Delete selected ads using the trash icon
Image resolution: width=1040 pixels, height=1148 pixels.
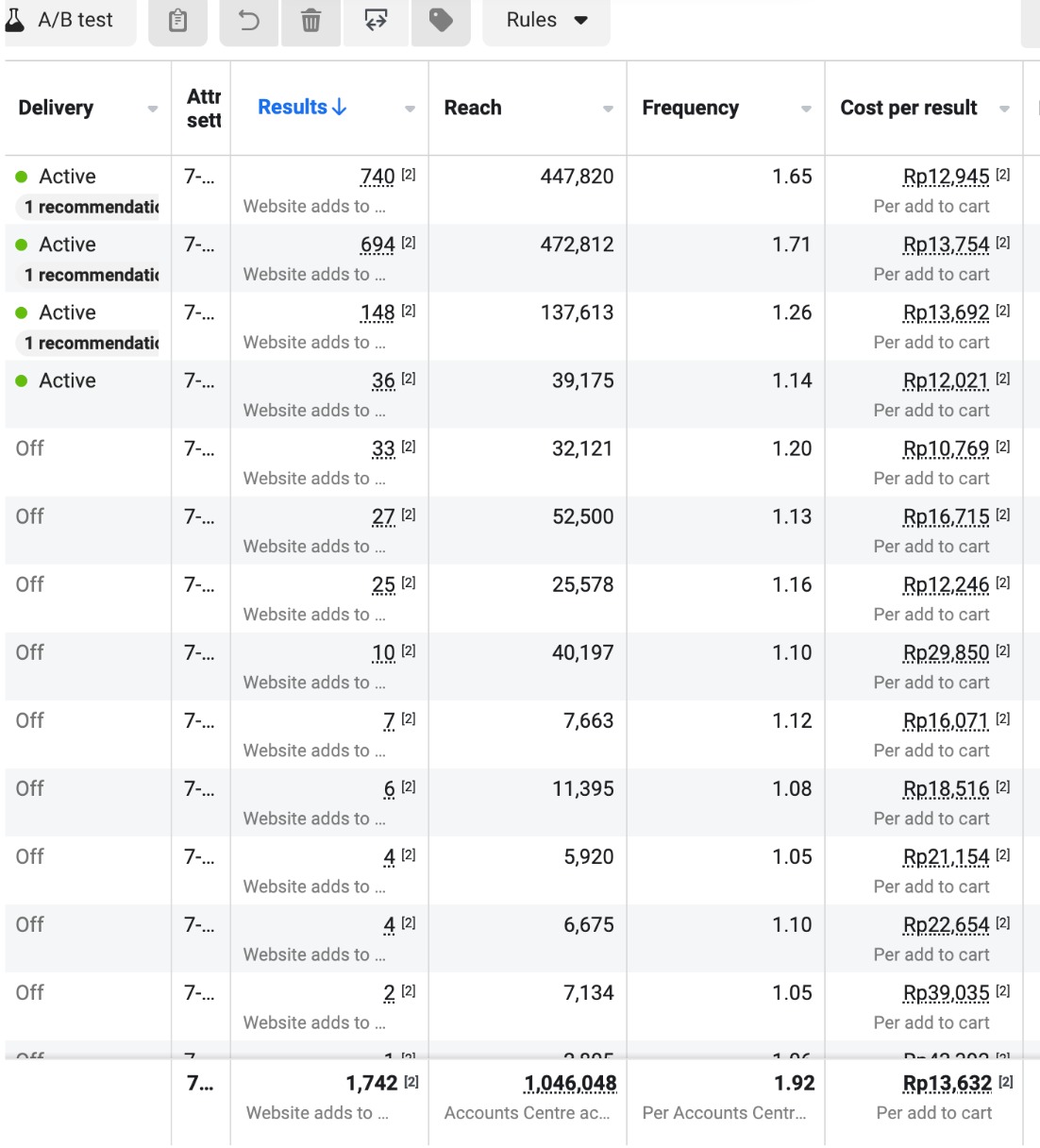(310, 23)
